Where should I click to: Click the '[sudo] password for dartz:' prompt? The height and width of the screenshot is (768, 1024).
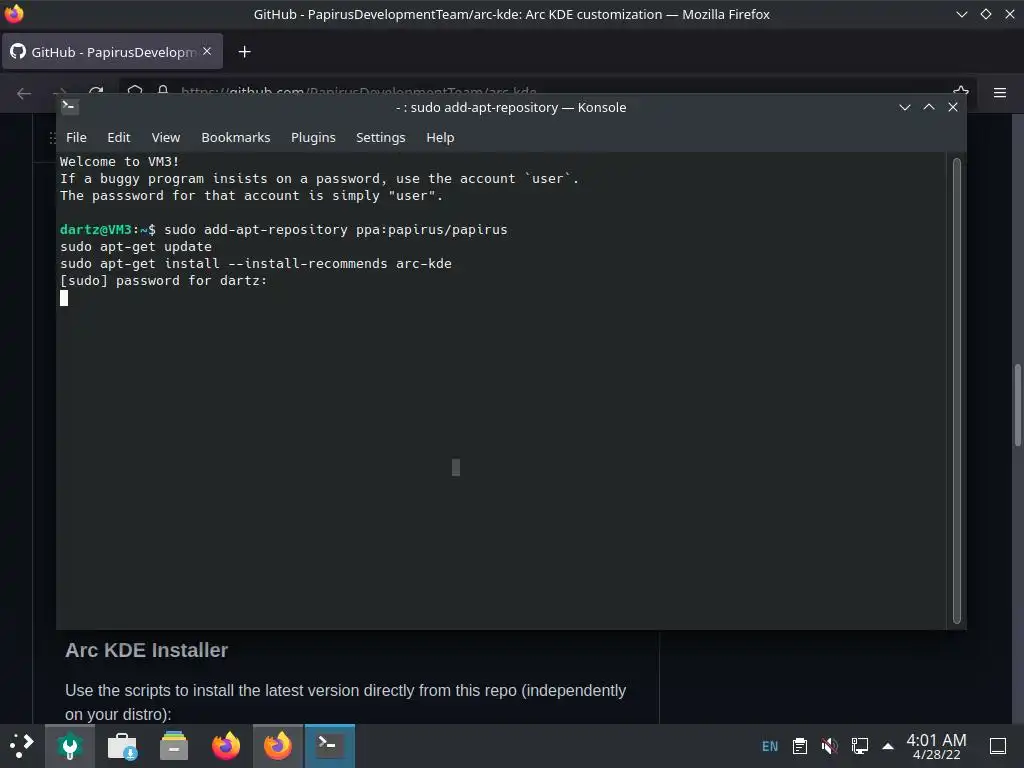tap(164, 281)
